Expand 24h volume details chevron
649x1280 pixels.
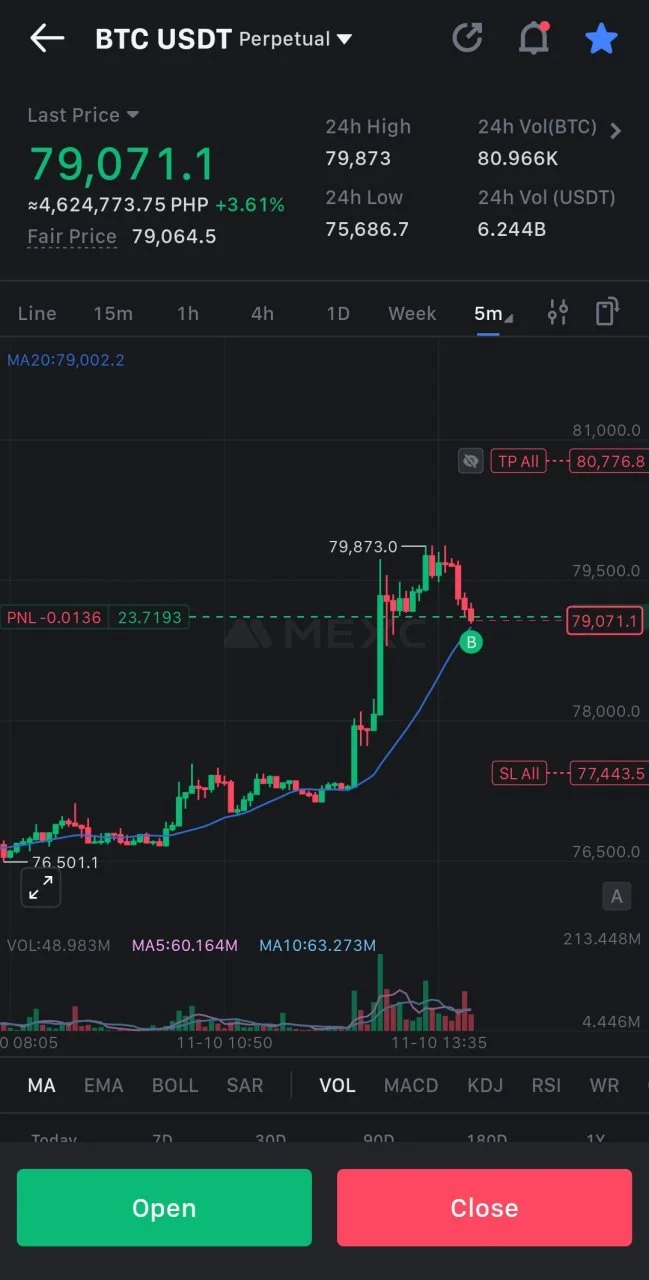point(615,131)
